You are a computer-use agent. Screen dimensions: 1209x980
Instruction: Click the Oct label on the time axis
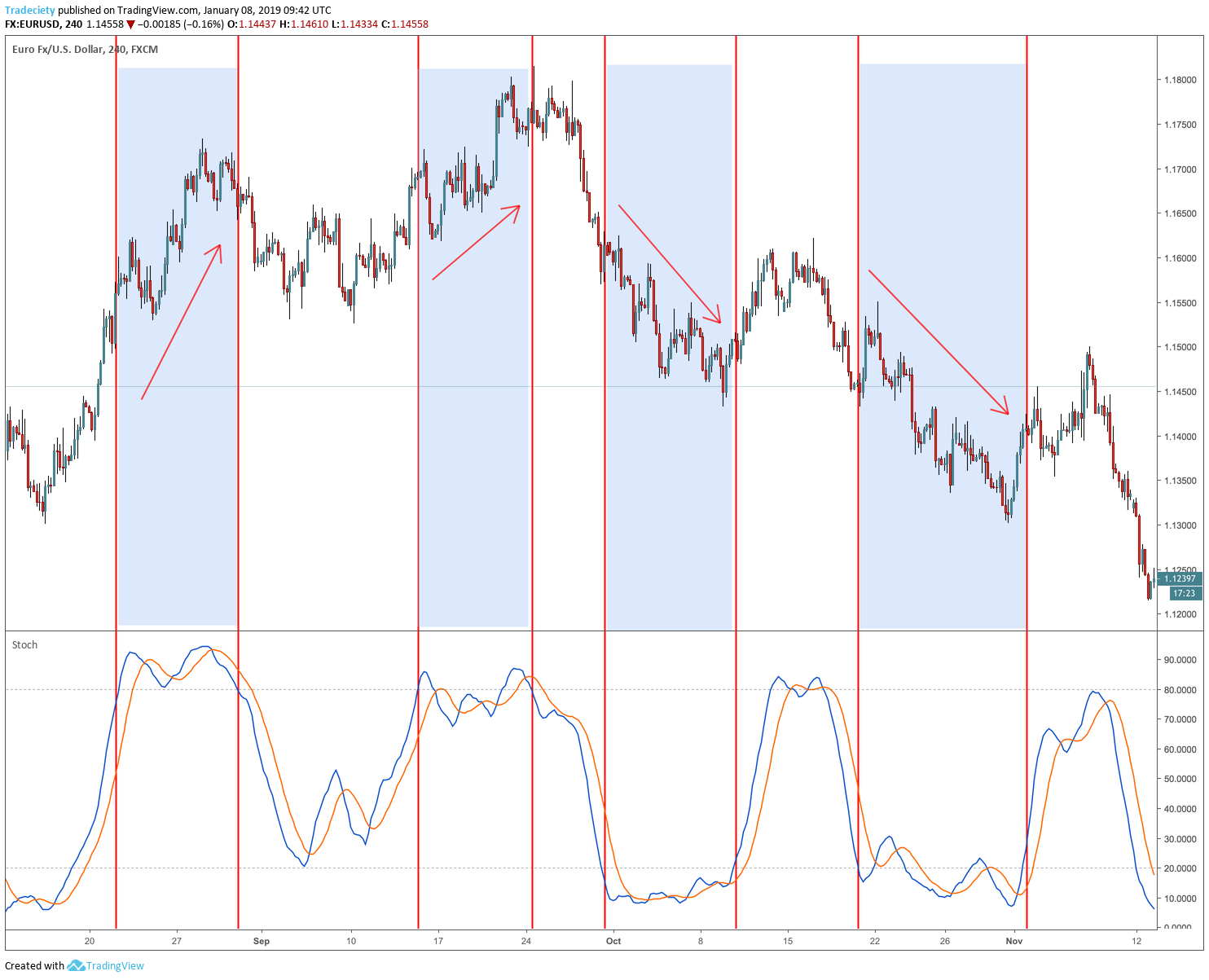point(613,942)
